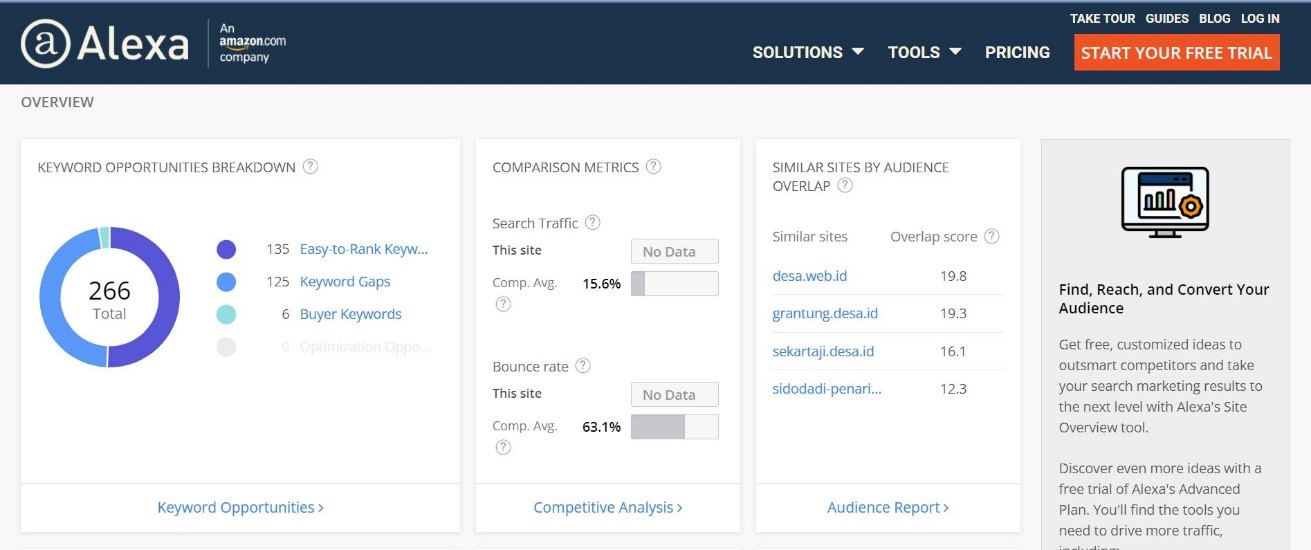Click the 12.3 overlap score
The height and width of the screenshot is (550, 1311).
coord(953,388)
